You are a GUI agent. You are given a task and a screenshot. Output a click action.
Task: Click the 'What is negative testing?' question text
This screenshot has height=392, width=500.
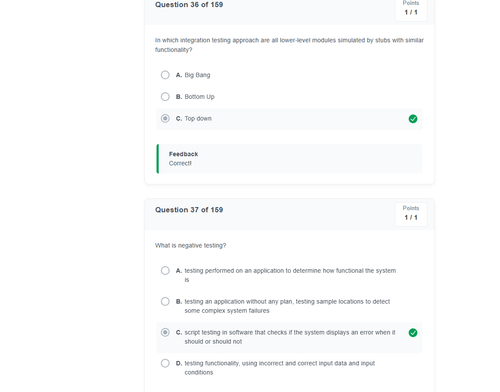point(190,245)
